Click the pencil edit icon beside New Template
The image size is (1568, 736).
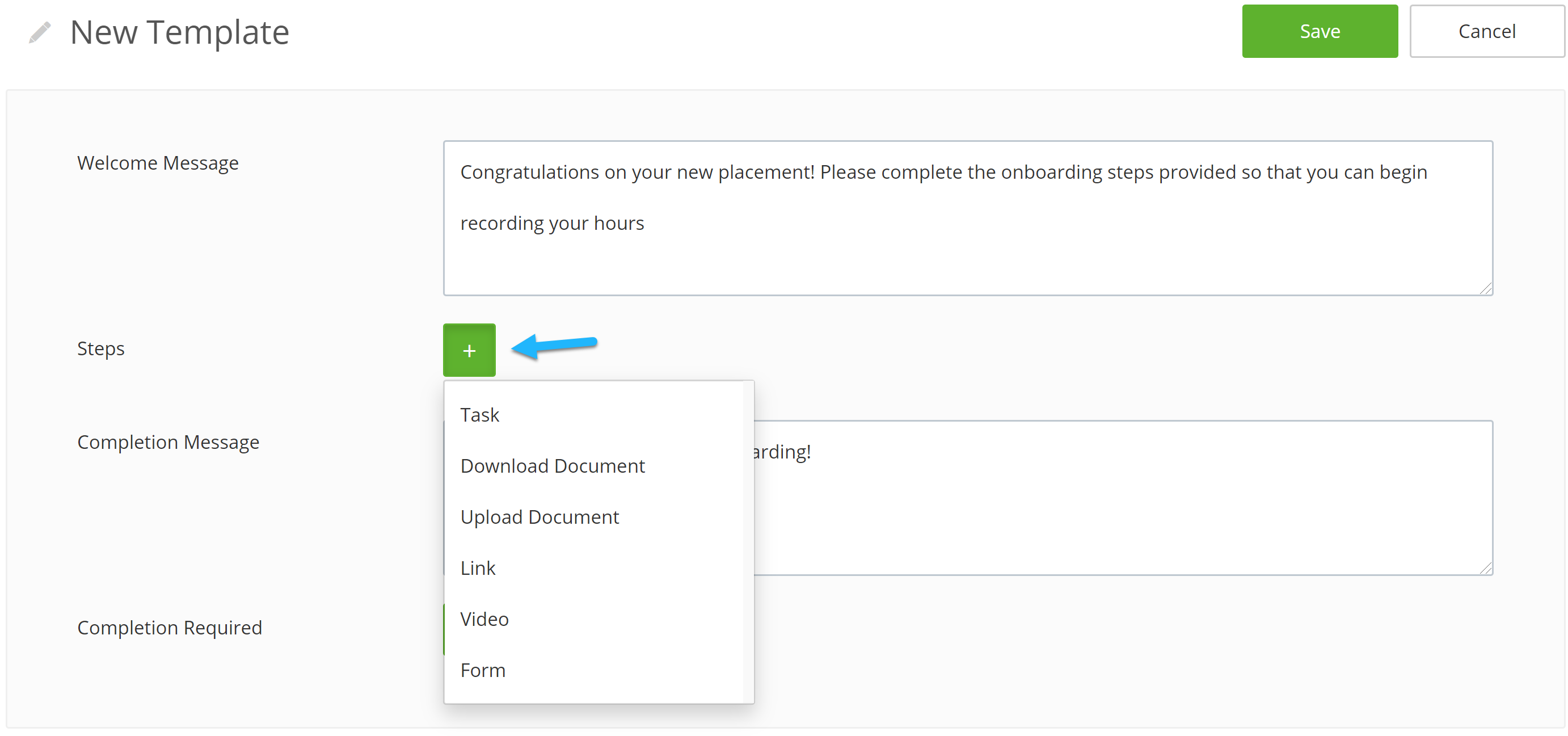coord(40,32)
